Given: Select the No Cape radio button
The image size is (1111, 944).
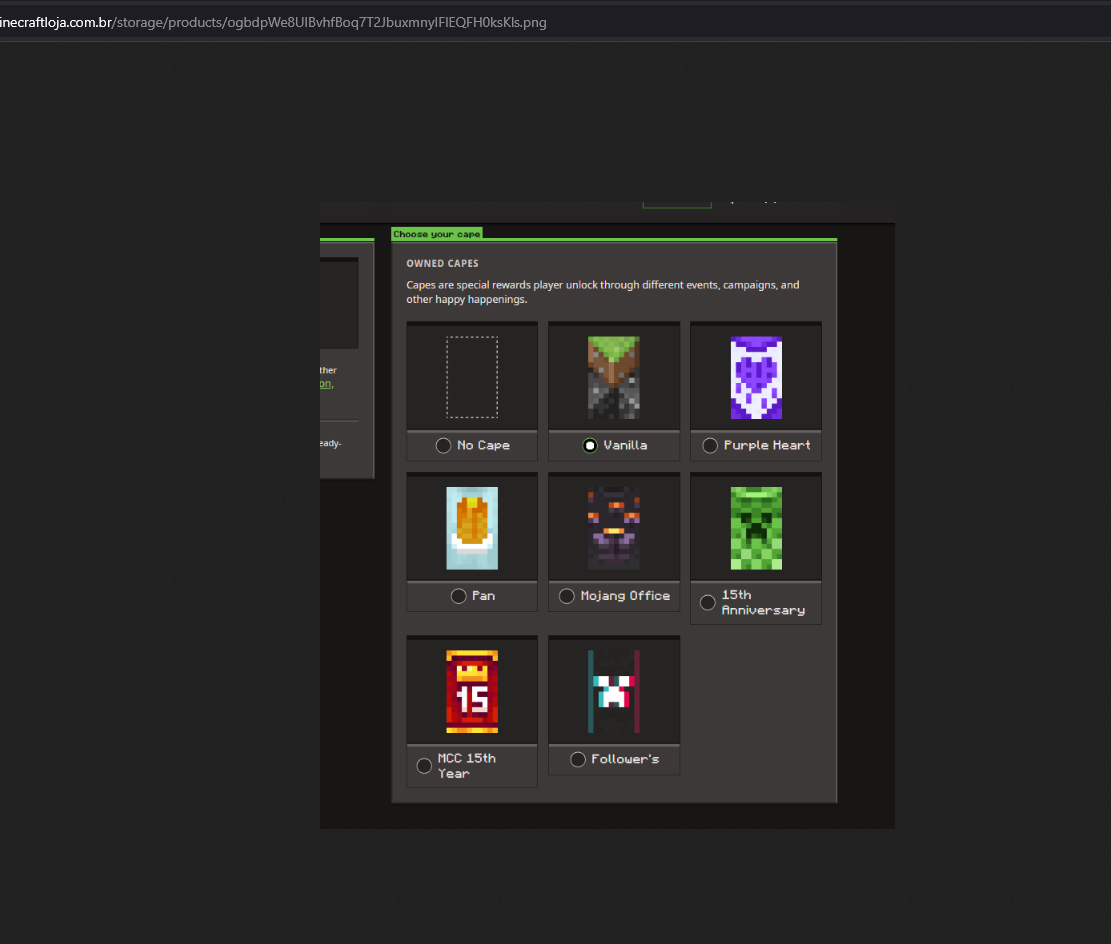Looking at the screenshot, I should pos(443,446).
